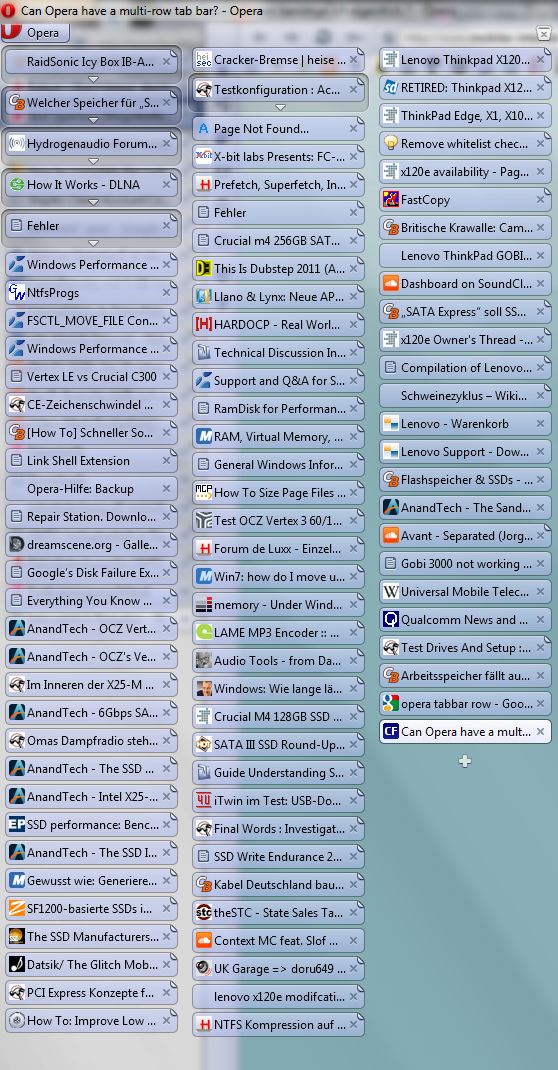Open a new tab with the plus button
The image size is (558, 1070).
(x=465, y=761)
